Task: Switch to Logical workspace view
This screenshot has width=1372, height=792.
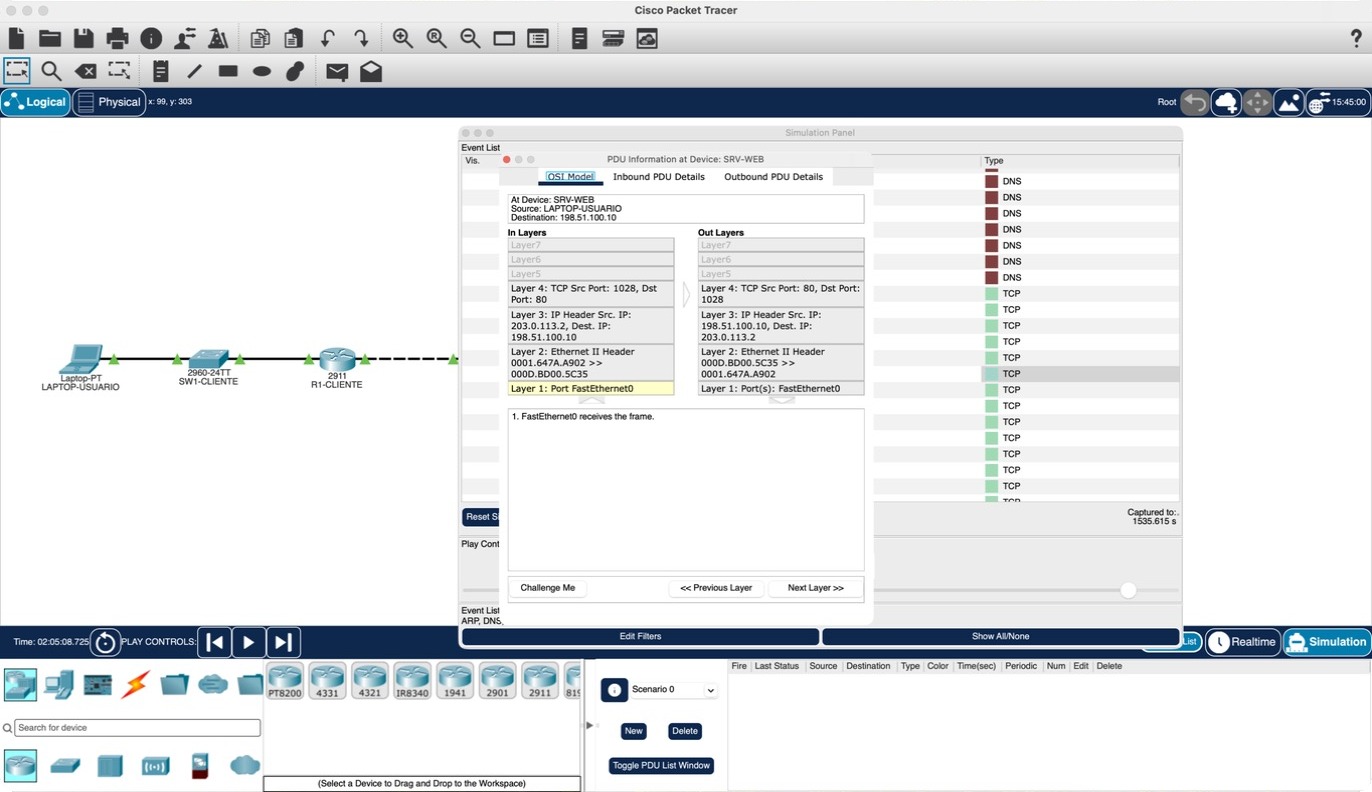Action: coord(36,102)
